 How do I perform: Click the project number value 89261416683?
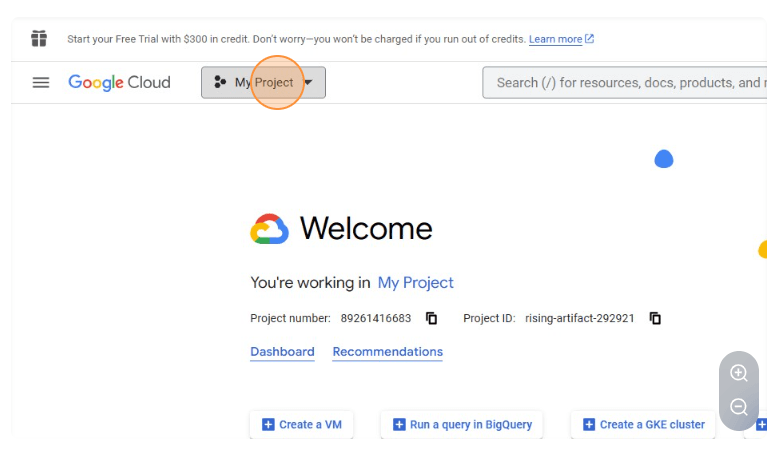(x=376, y=318)
